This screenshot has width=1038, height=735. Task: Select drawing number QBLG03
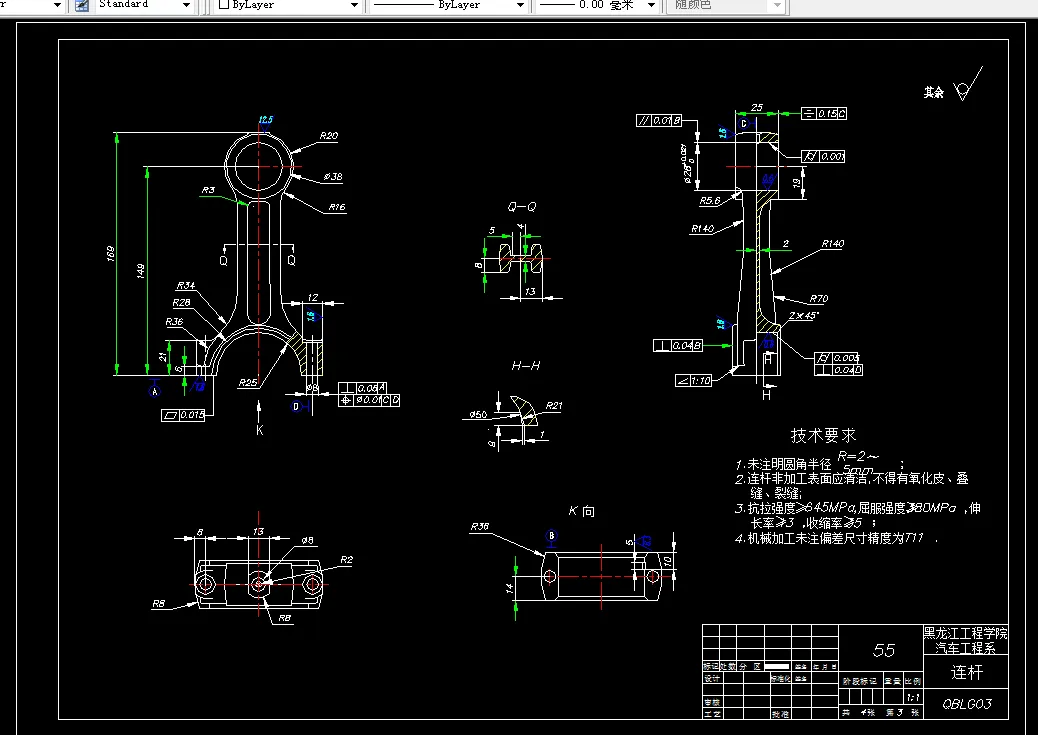pos(967,705)
